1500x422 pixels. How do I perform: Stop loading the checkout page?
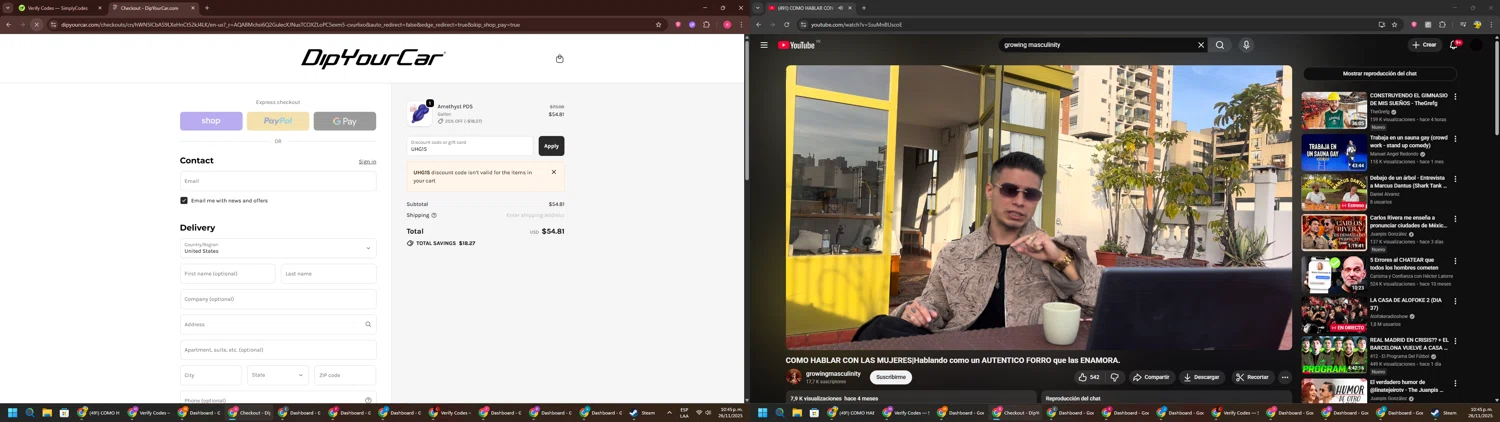[37, 24]
